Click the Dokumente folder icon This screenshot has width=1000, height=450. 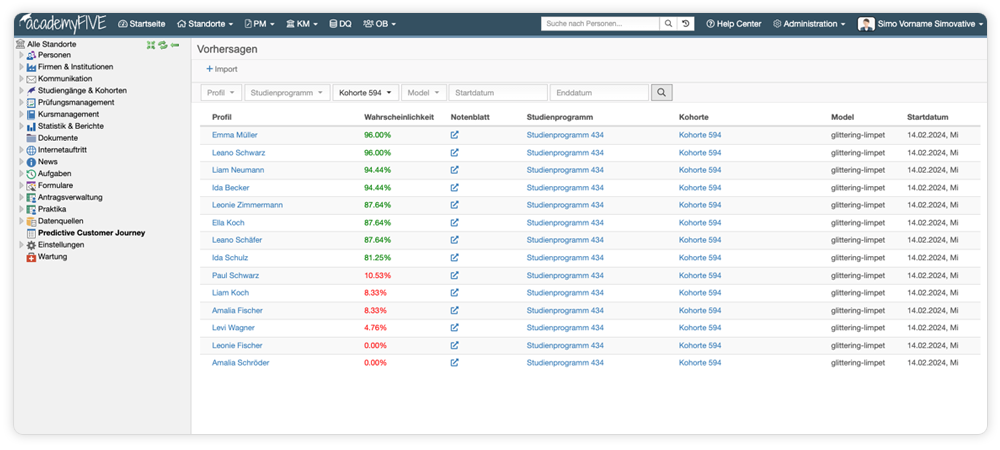31,138
